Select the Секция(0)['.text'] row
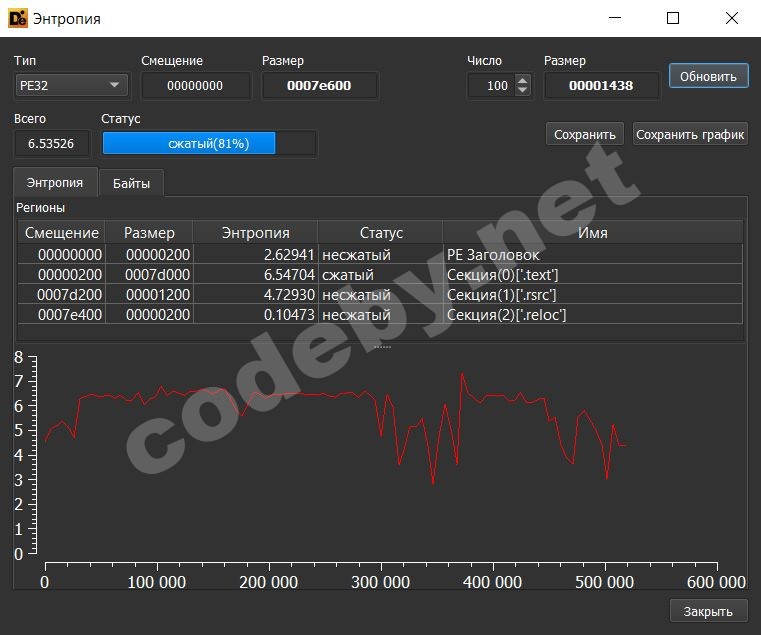The image size is (761, 635). pos(380,274)
